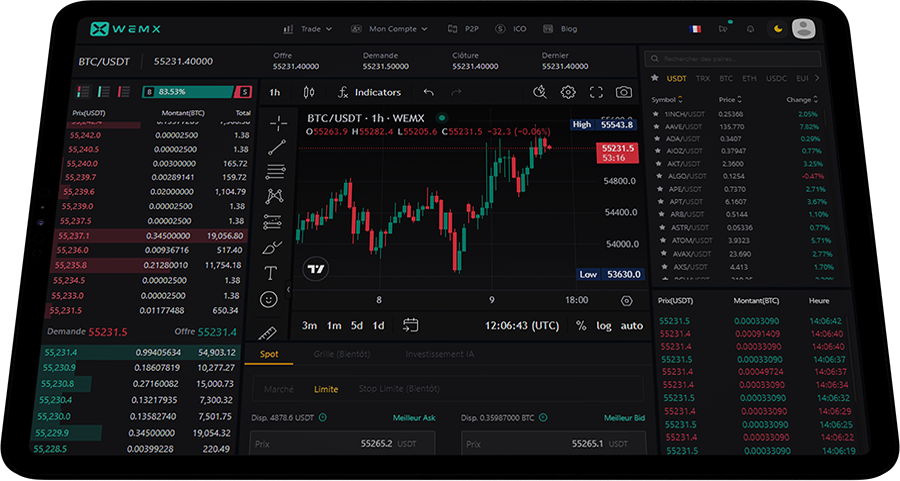Change the candlestick chart type
This screenshot has width=900, height=481.
coord(309,92)
